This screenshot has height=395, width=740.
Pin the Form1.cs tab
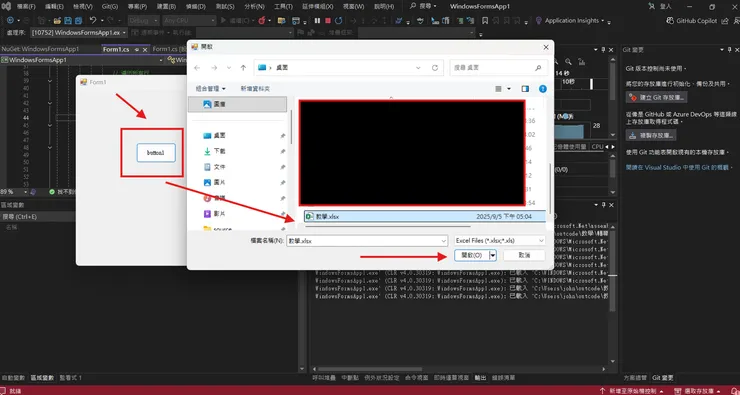coord(136,49)
